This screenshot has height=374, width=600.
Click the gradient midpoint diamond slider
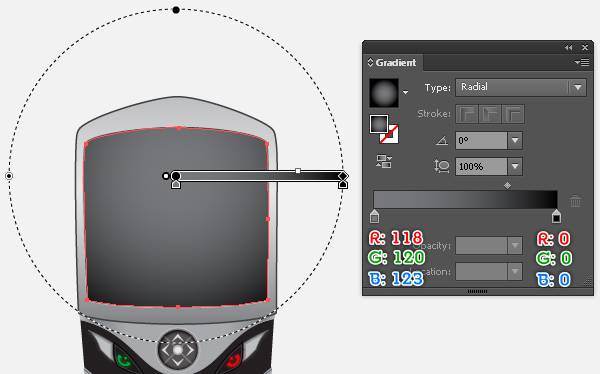click(x=507, y=186)
